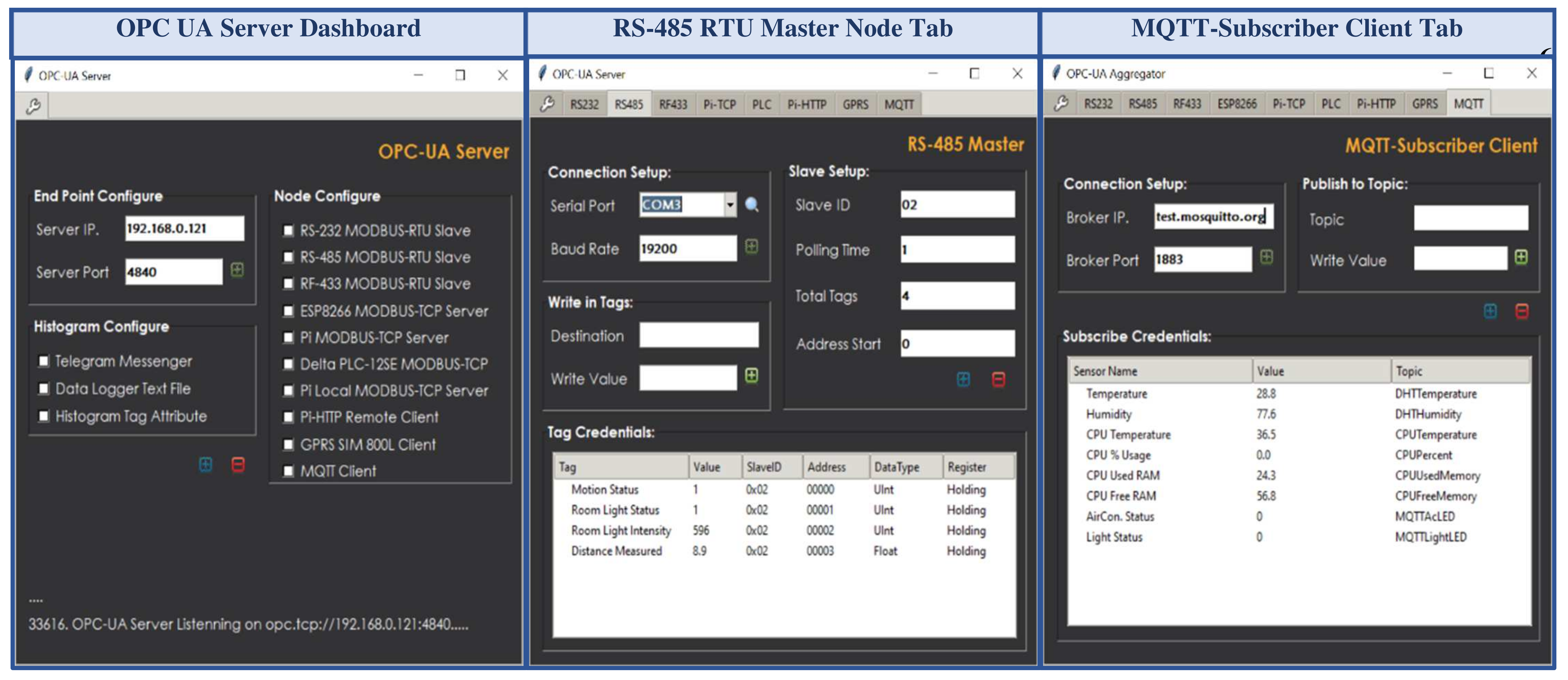Click green plus icon beside Broker Port
Image resolution: width=1568 pixels, height=680 pixels.
(1267, 257)
